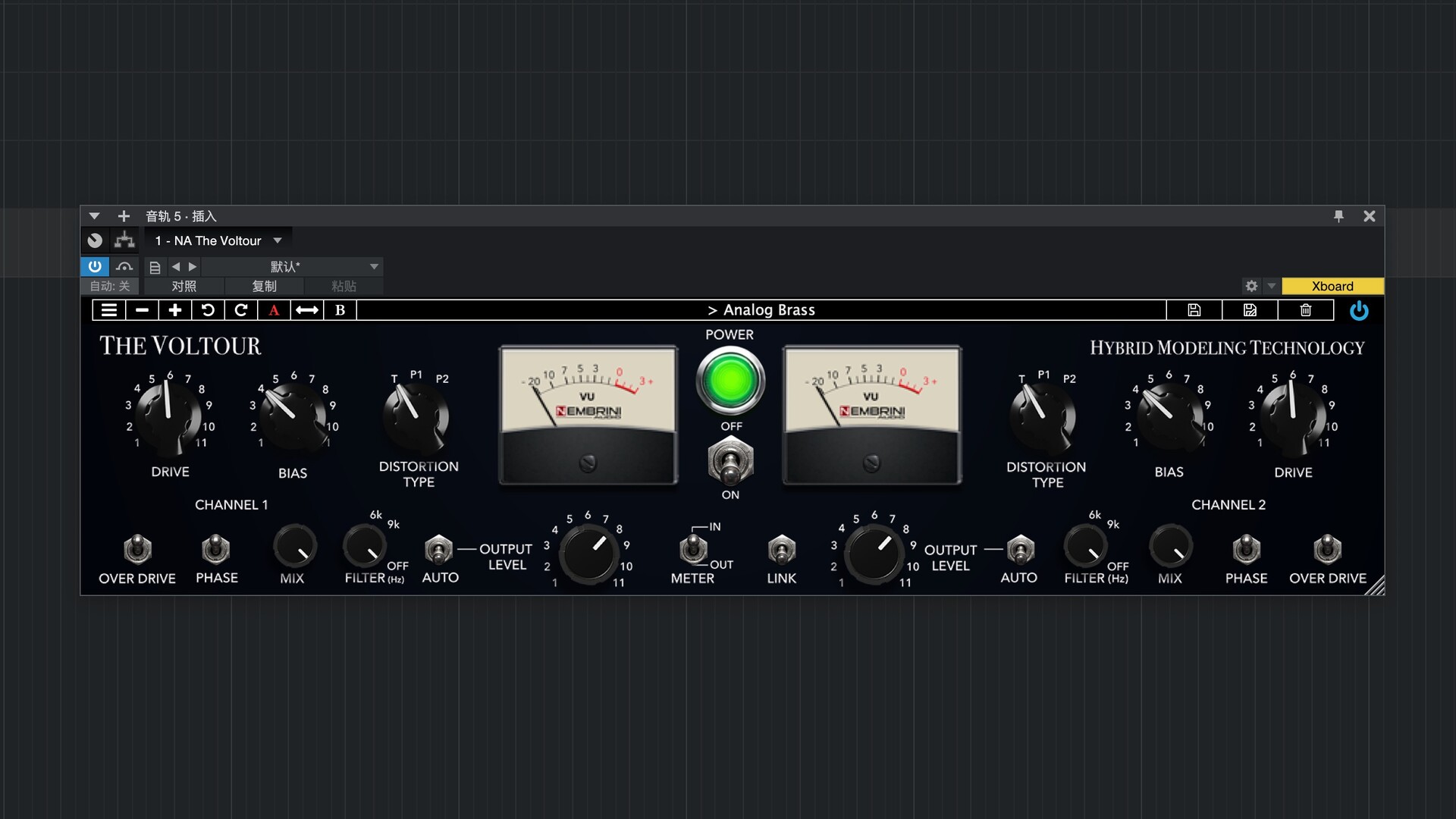This screenshot has width=1456, height=819.
Task: Copy A to B with double-arrow icon
Action: 307,310
